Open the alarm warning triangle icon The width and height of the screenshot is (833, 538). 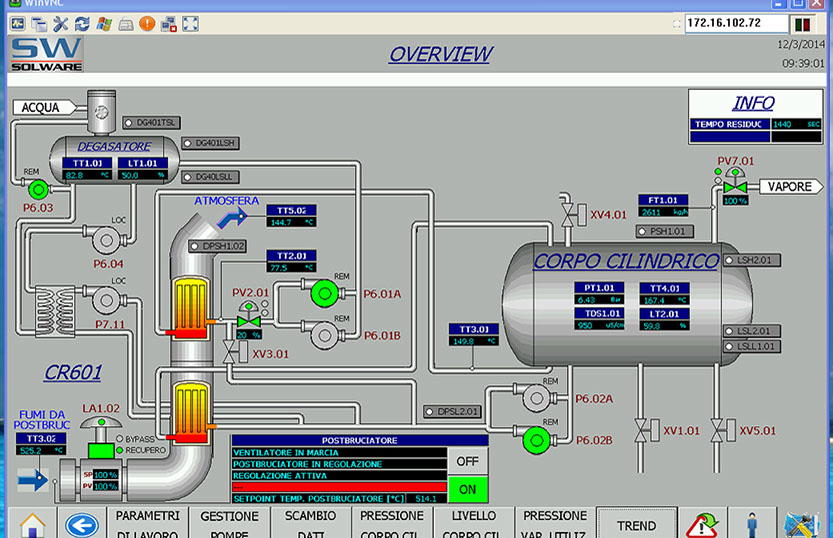click(703, 524)
